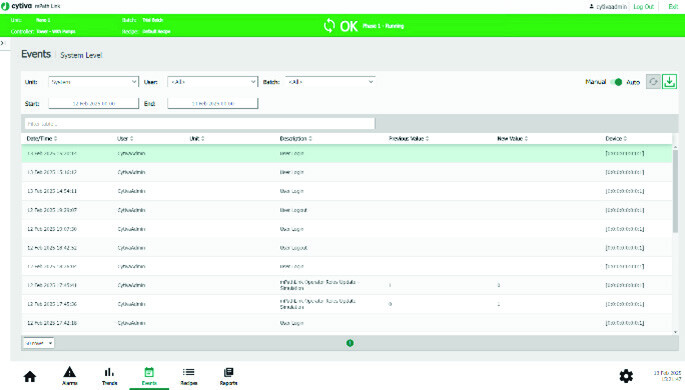Click the user profile icon beside cytivaadmin
The height and width of the screenshot is (390, 685).
pyautogui.click(x=592, y=7)
